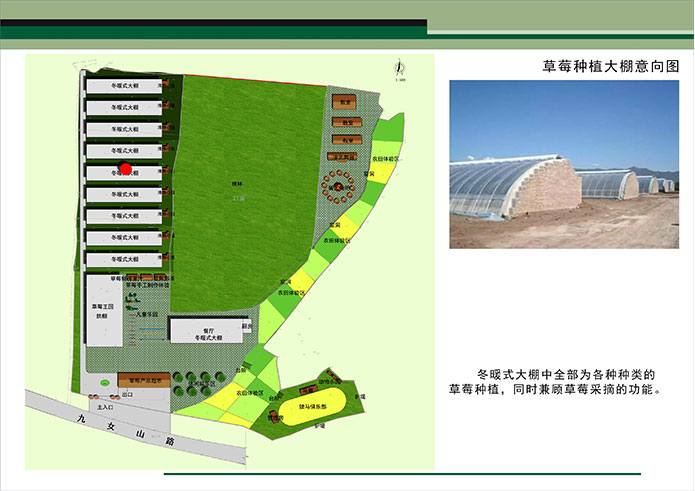Click the 儿童乐园 label
The width and height of the screenshot is (695, 491).
147,314
